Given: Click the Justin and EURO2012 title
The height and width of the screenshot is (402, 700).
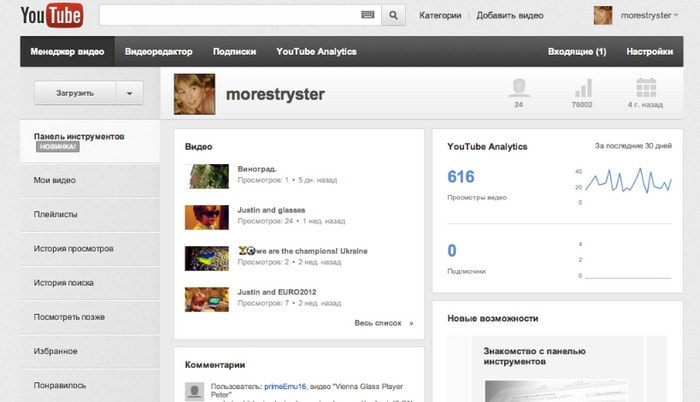Looking at the screenshot, I should [277, 292].
